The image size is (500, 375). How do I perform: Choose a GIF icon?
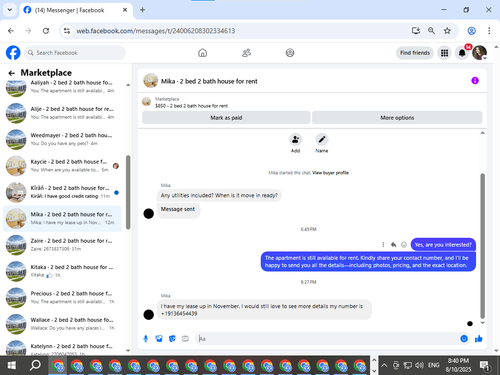point(185,339)
